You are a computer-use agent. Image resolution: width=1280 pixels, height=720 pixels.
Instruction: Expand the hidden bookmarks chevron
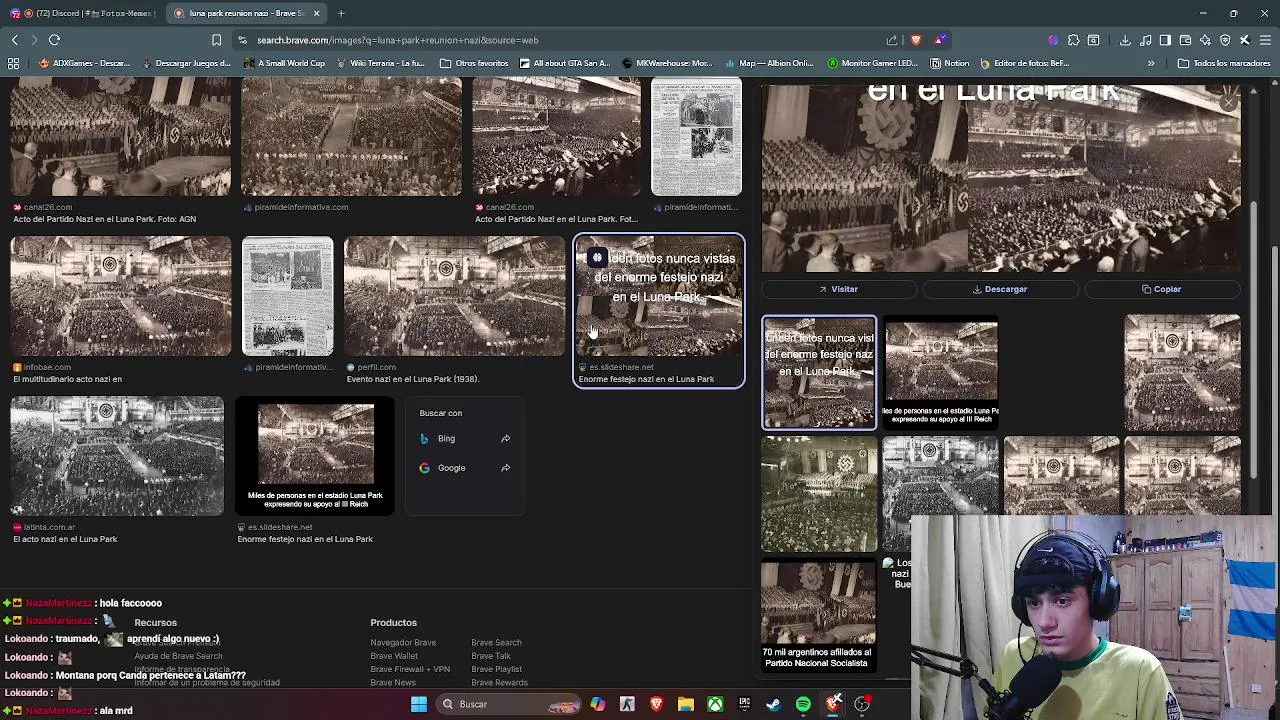[1151, 63]
